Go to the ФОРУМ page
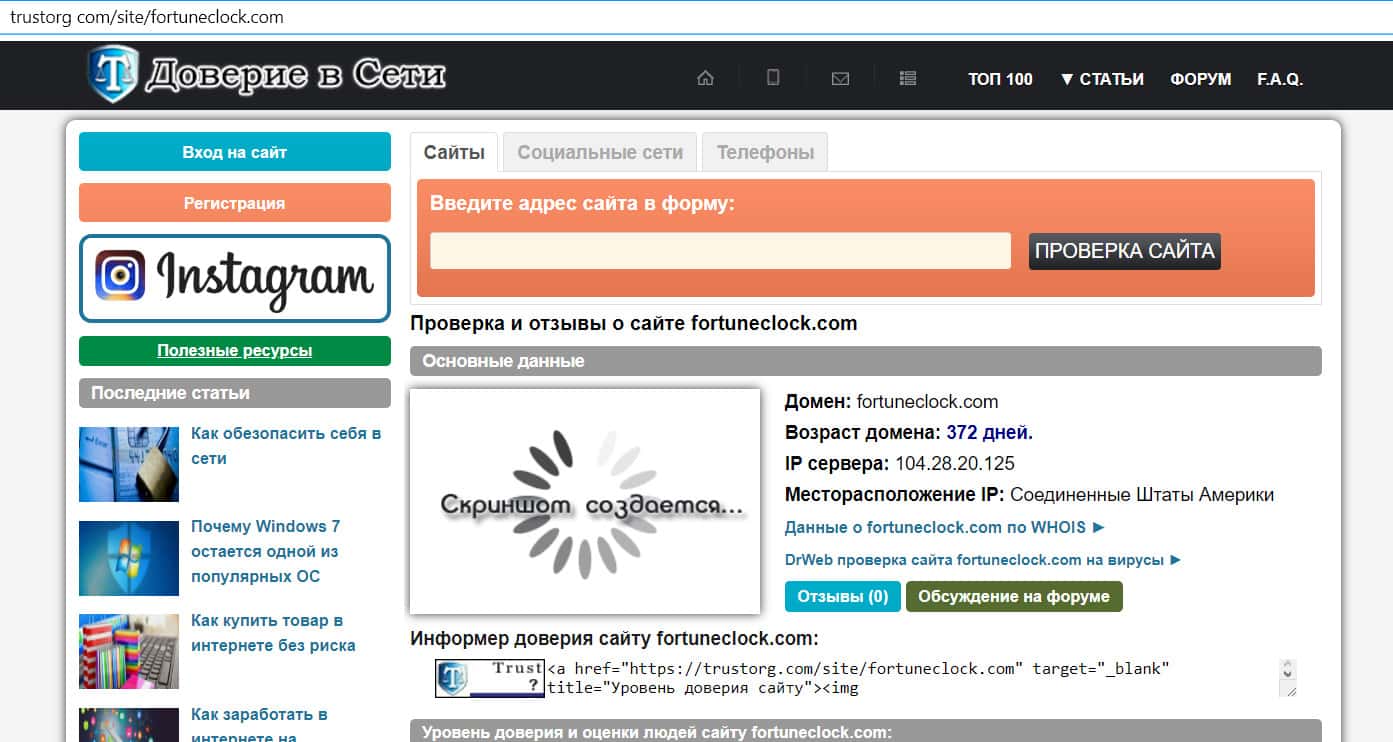1393x742 pixels. click(x=1201, y=79)
